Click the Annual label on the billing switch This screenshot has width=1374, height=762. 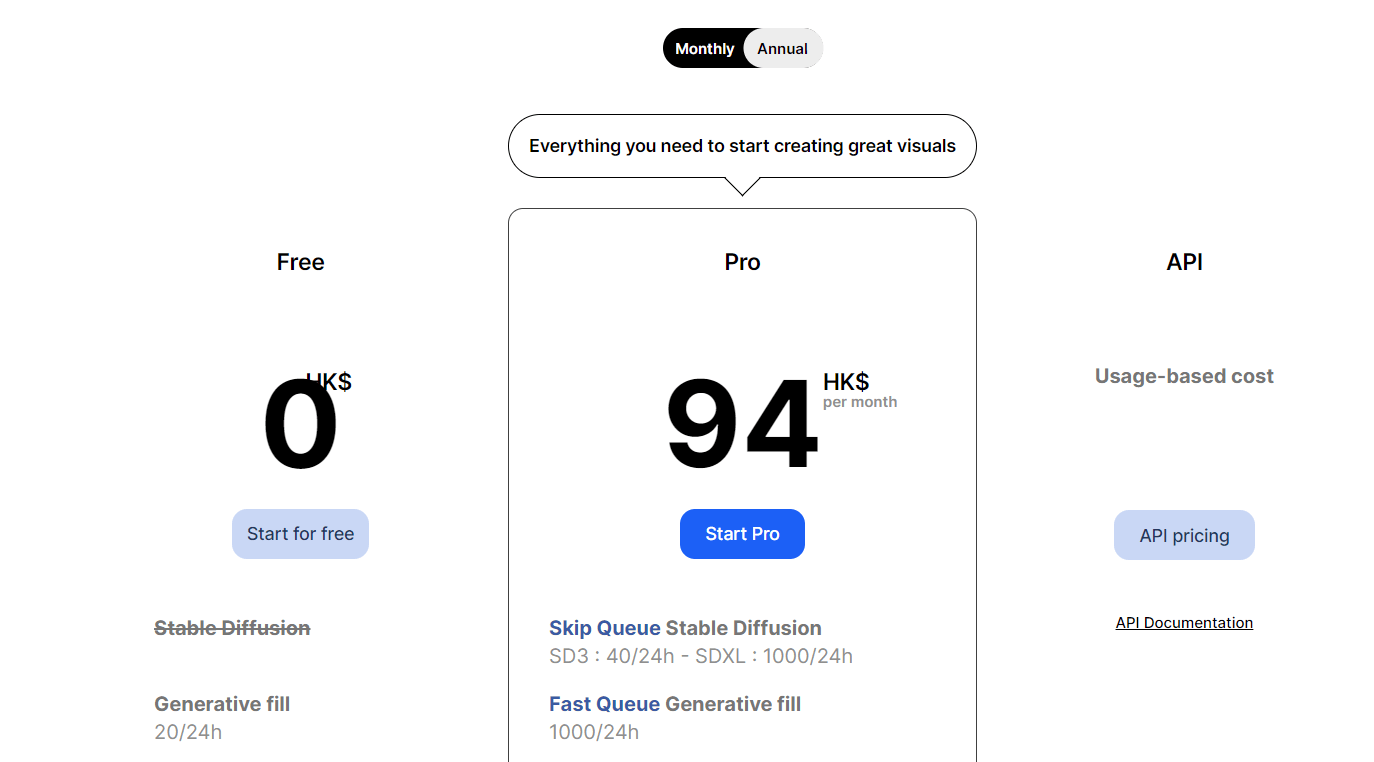pyautogui.click(x=782, y=48)
